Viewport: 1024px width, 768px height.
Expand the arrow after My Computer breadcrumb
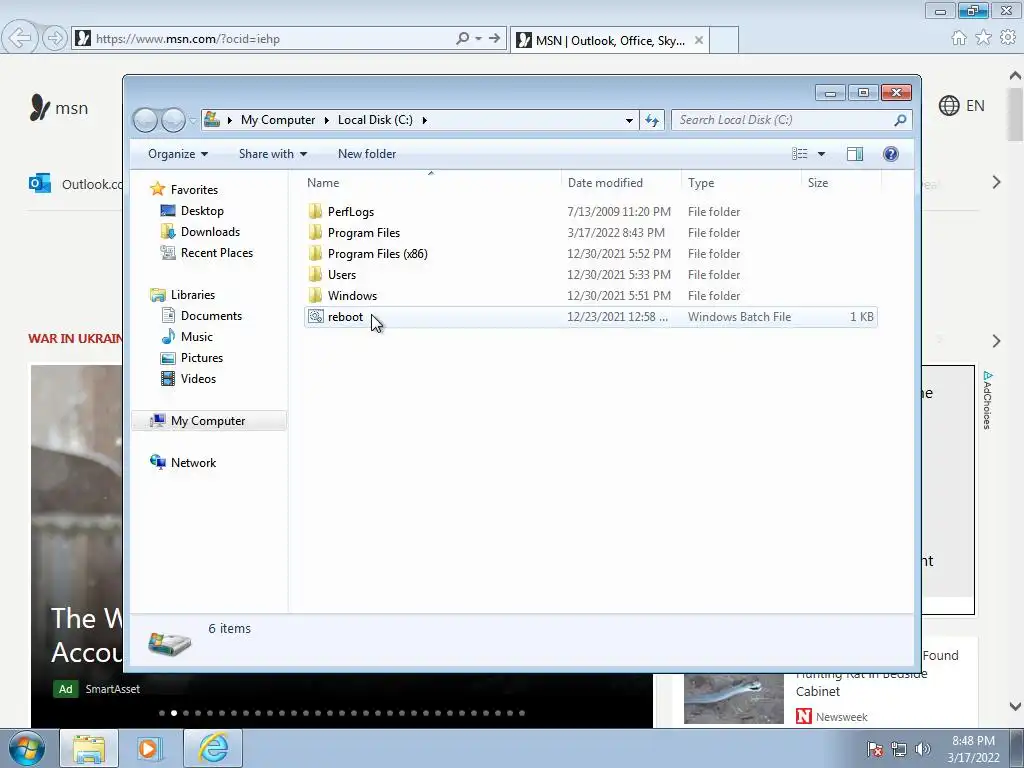tap(327, 120)
